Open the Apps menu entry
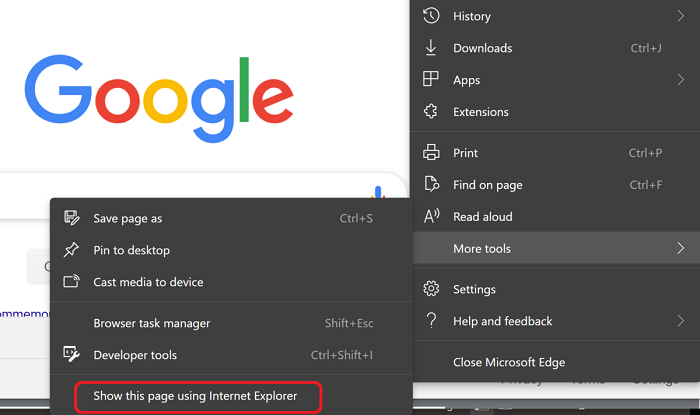Viewport: 700px width, 415px height. 555,80
